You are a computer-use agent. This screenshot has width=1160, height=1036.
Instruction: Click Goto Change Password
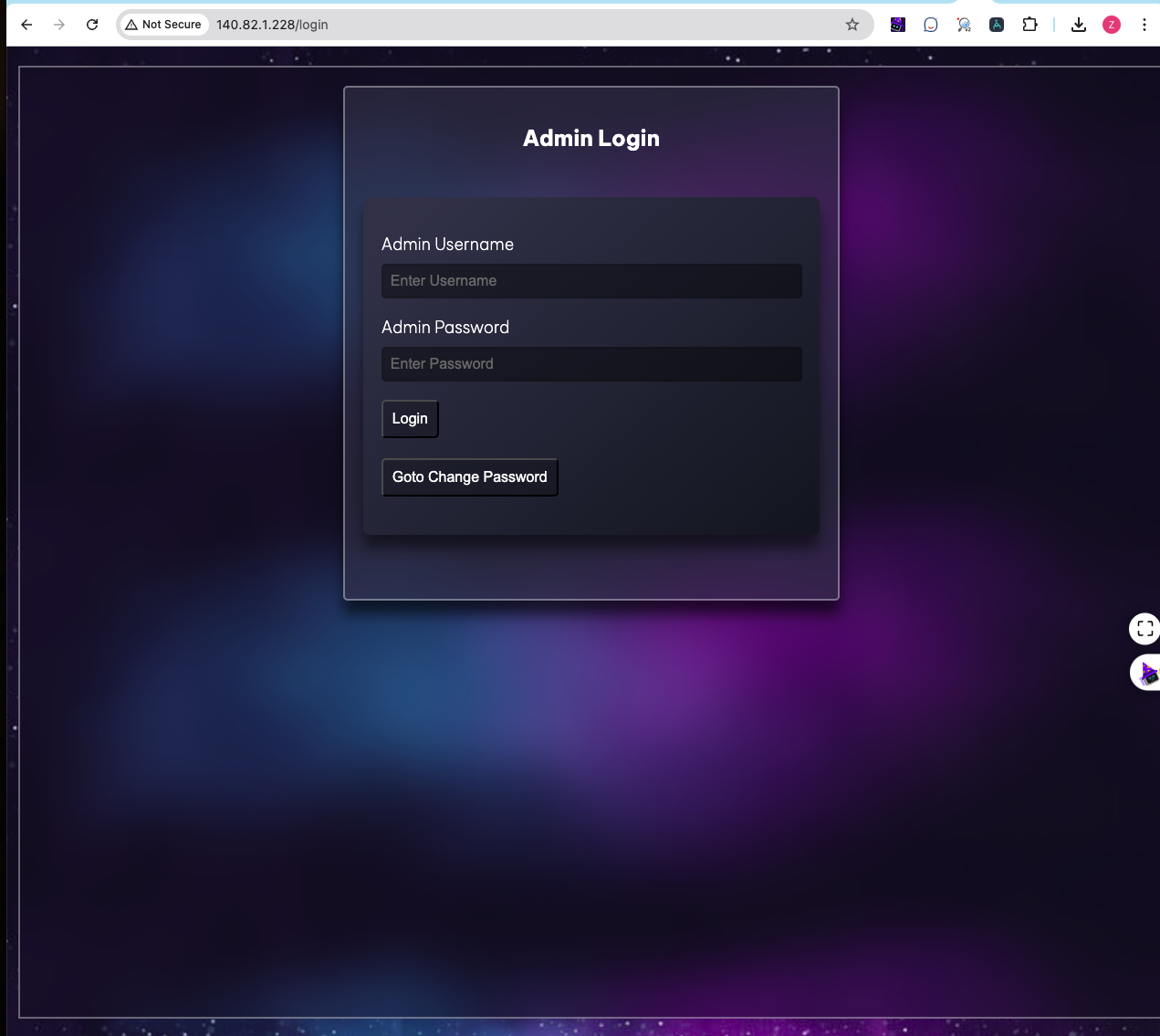pos(469,476)
